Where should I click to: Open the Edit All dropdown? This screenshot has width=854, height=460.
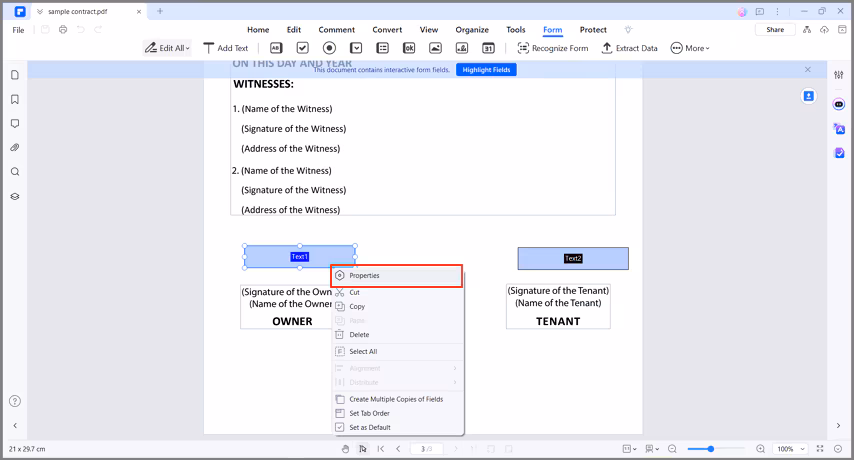167,48
